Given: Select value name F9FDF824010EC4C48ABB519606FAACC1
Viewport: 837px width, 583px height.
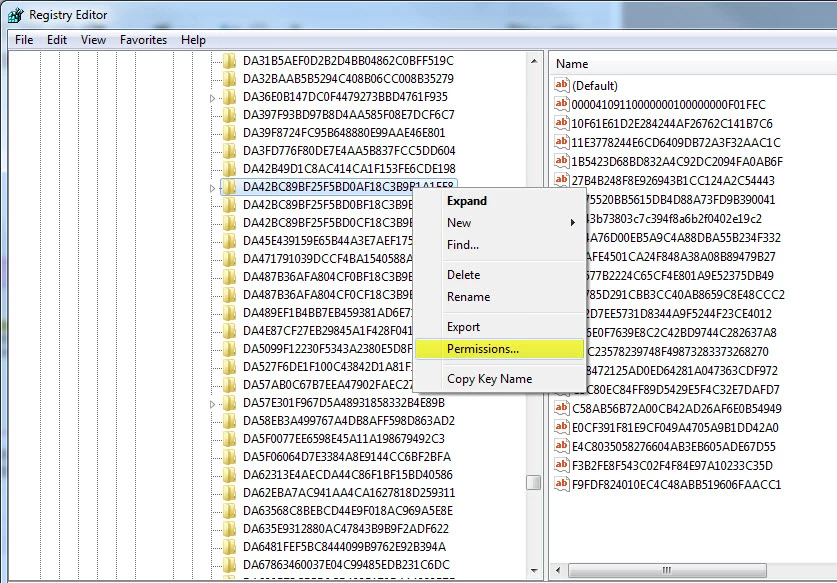Looking at the screenshot, I should point(676,484).
